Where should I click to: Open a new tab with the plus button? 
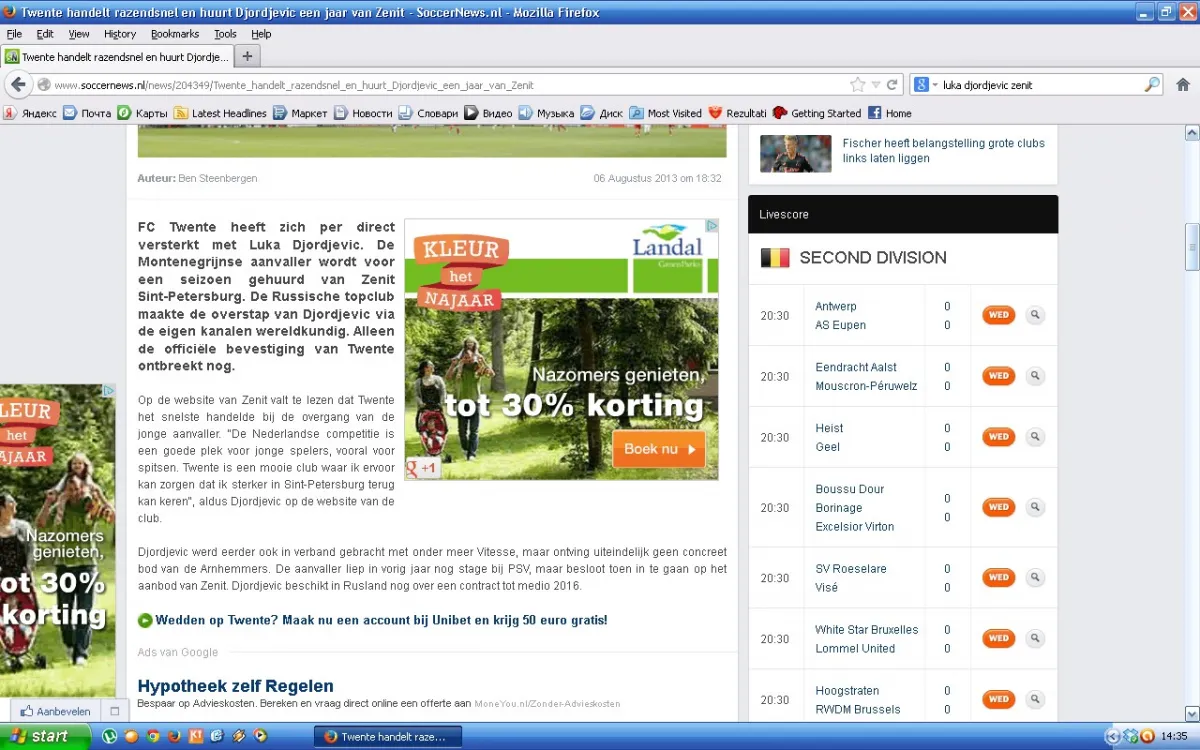click(247, 56)
